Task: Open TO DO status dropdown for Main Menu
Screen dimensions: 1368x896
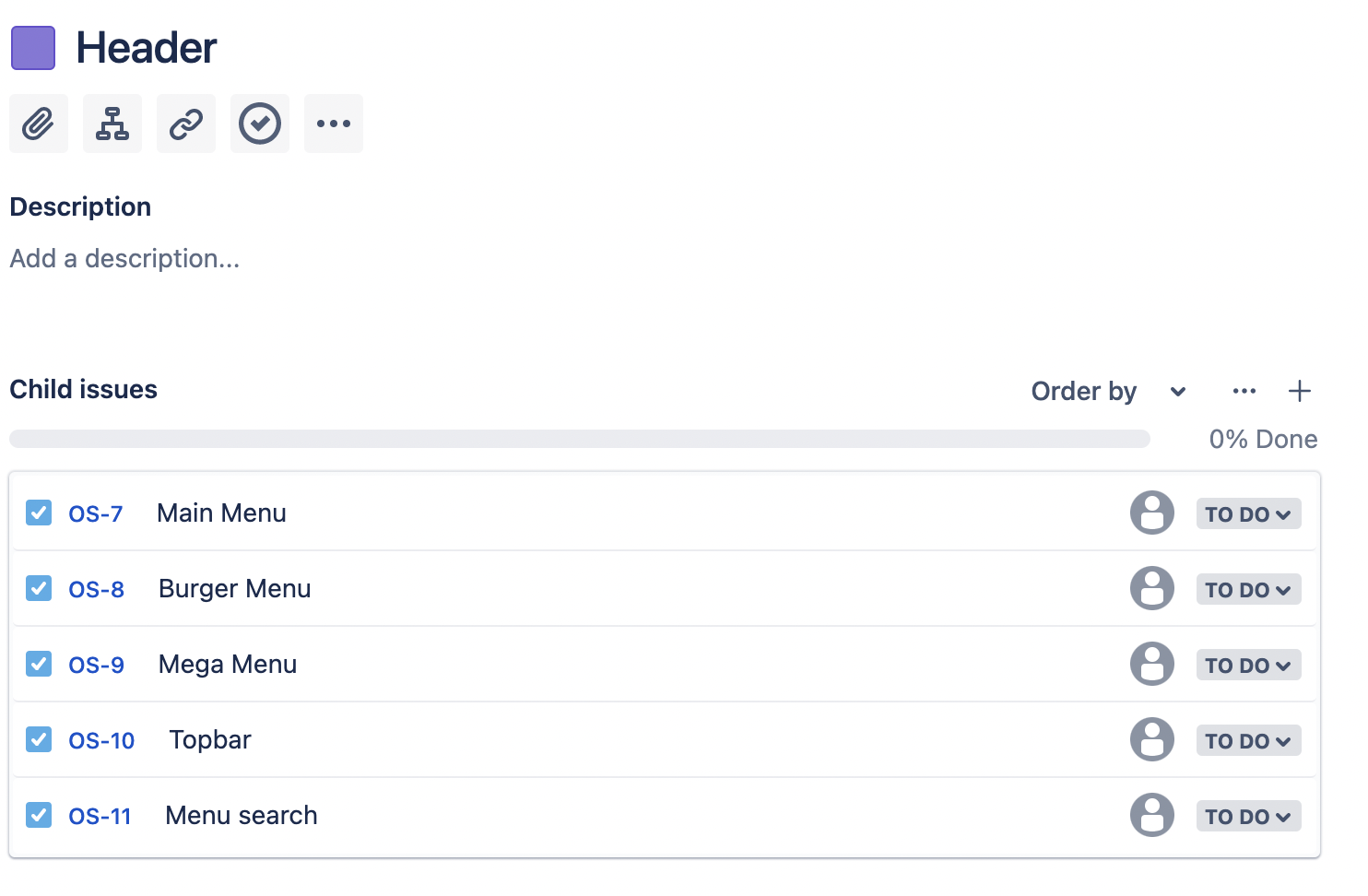Action: click(x=1248, y=513)
